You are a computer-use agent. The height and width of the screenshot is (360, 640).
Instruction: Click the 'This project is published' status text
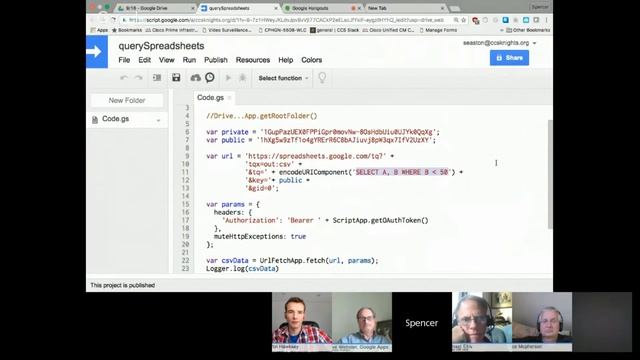122,285
